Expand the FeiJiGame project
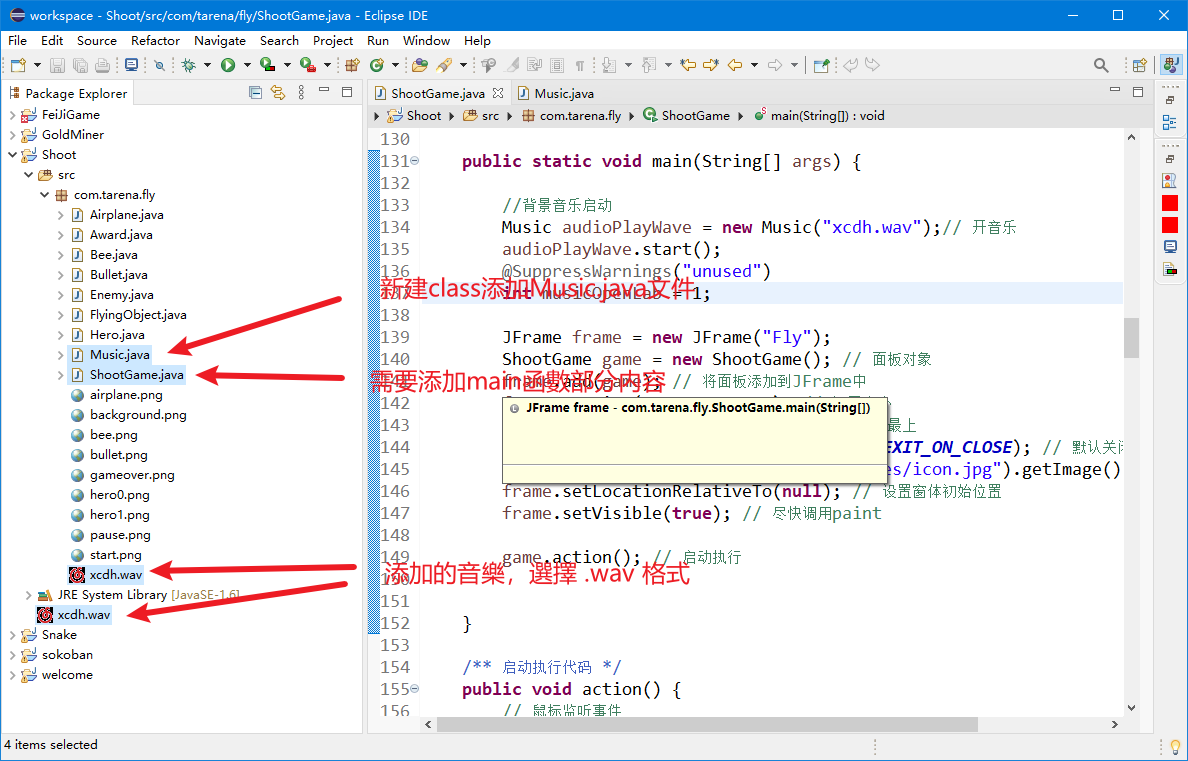This screenshot has width=1188, height=761. pos(12,114)
